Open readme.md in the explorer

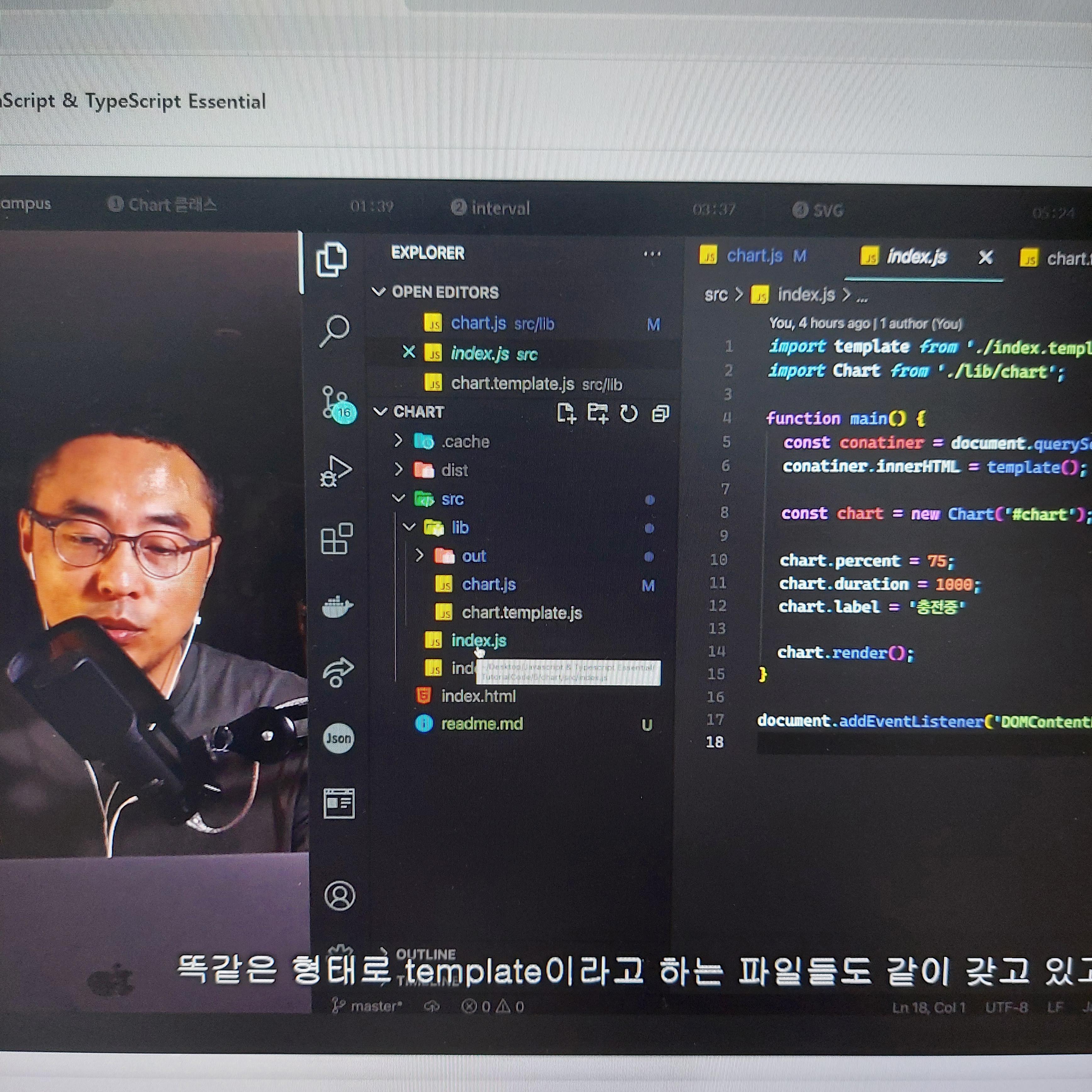click(482, 723)
